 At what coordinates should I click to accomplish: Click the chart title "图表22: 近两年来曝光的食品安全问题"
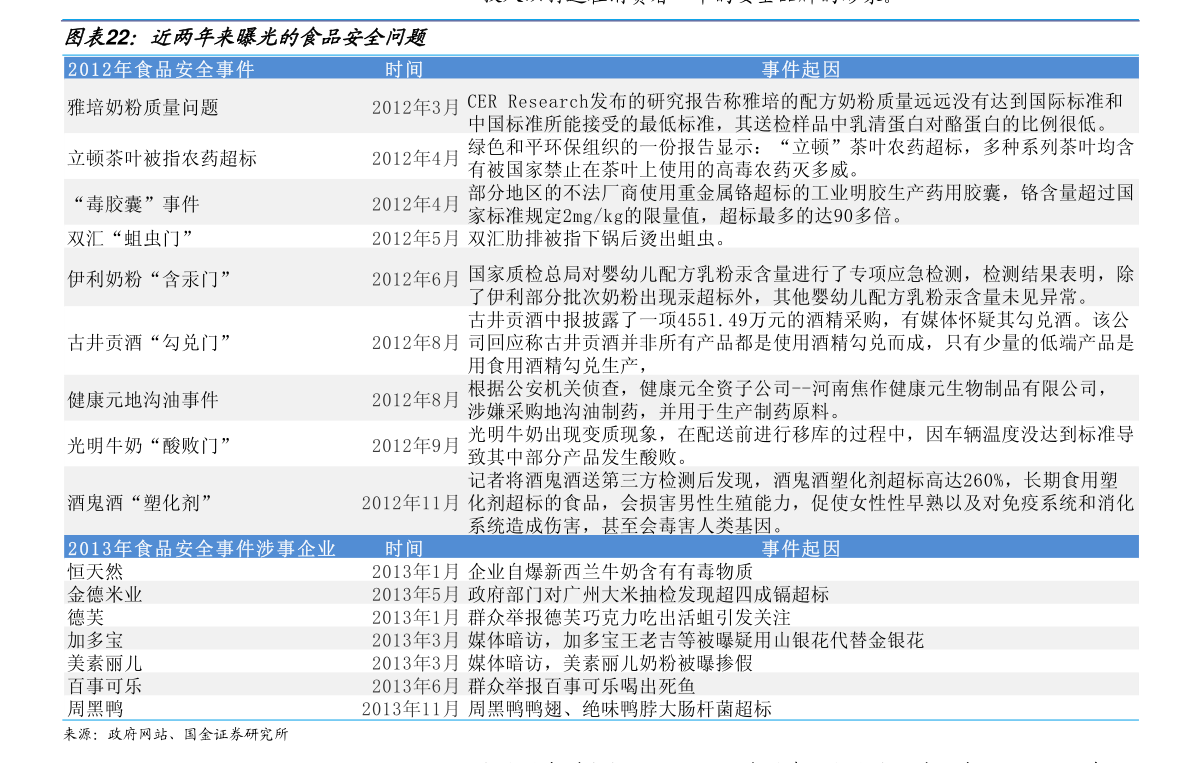tap(245, 37)
